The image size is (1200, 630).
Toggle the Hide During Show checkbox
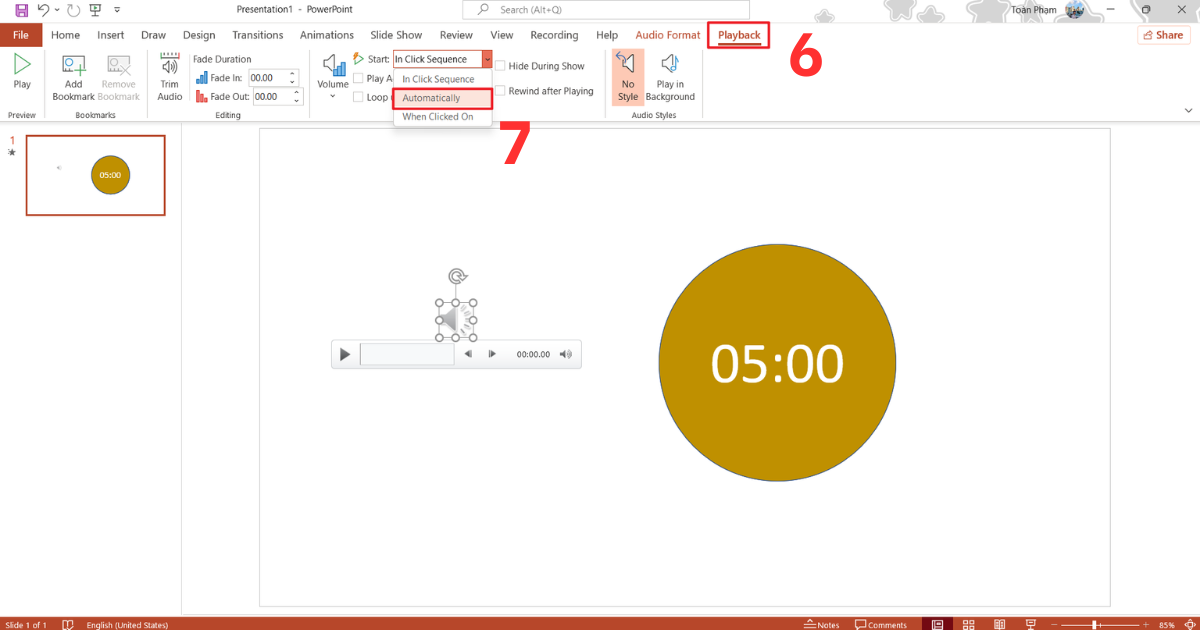[x=500, y=66]
